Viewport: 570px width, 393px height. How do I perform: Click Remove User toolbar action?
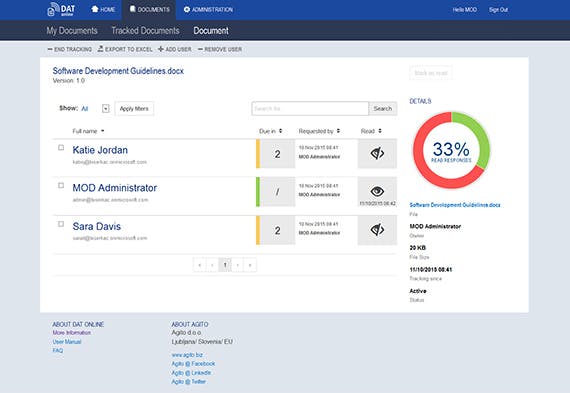[220, 49]
